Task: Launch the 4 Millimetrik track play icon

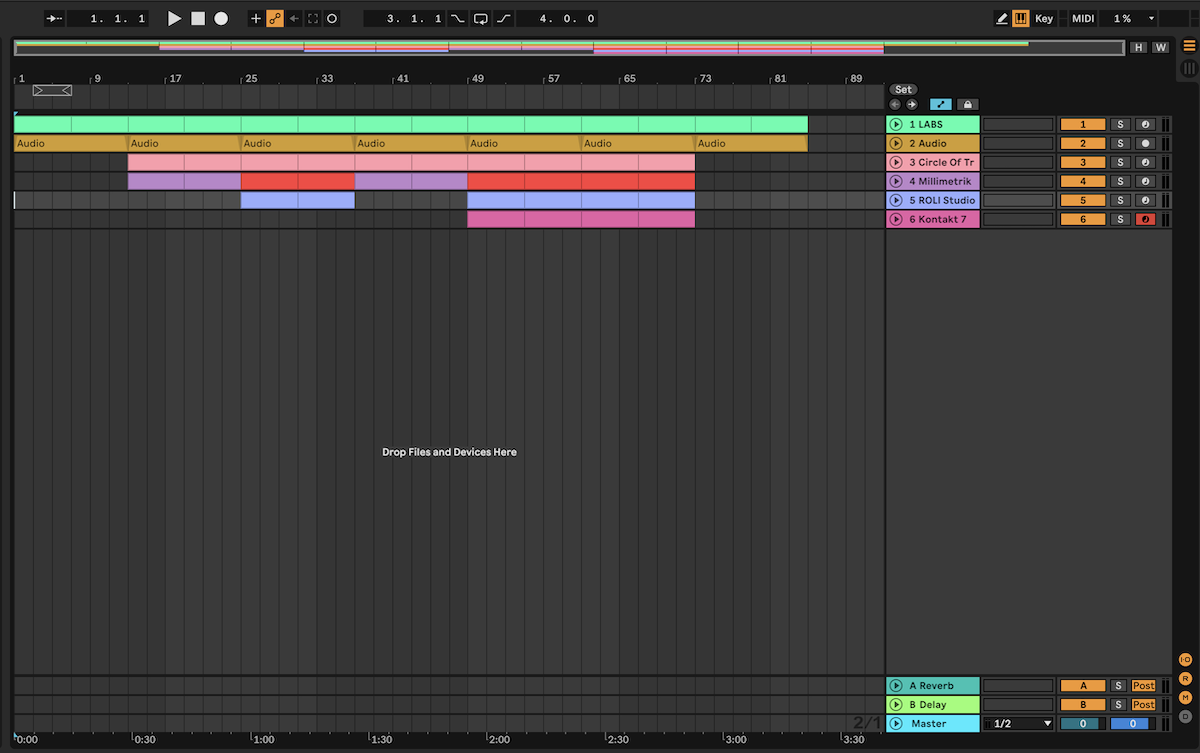Action: pyautogui.click(x=896, y=181)
